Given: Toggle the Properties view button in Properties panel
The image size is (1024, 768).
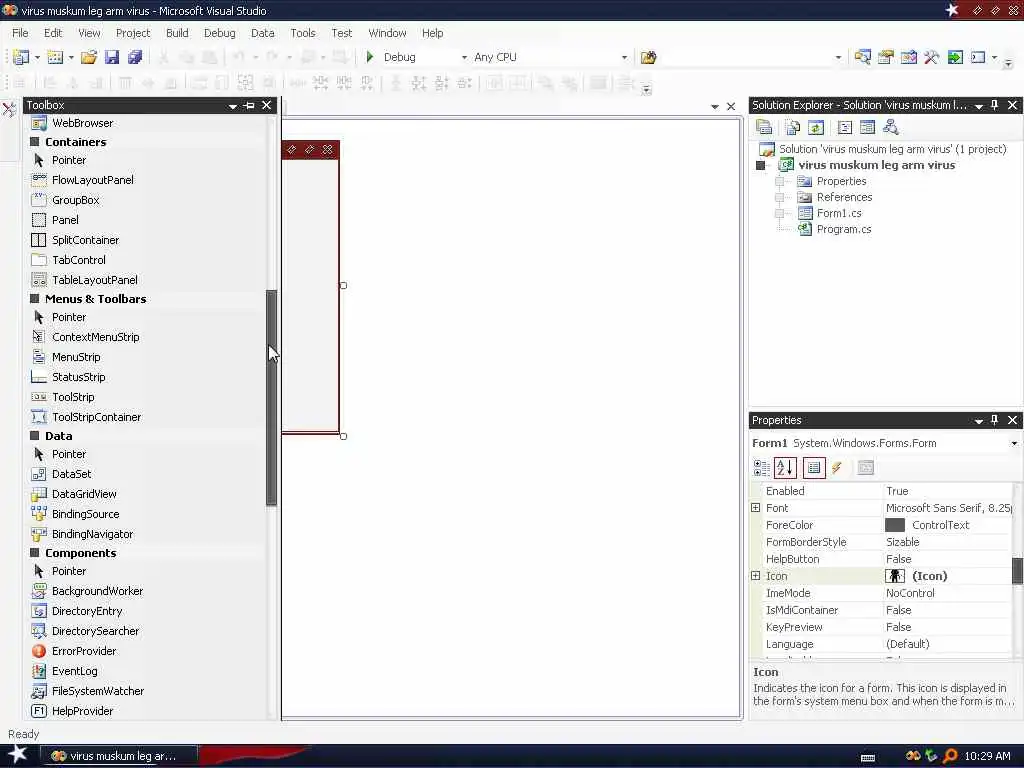Looking at the screenshot, I should pos(814,468).
